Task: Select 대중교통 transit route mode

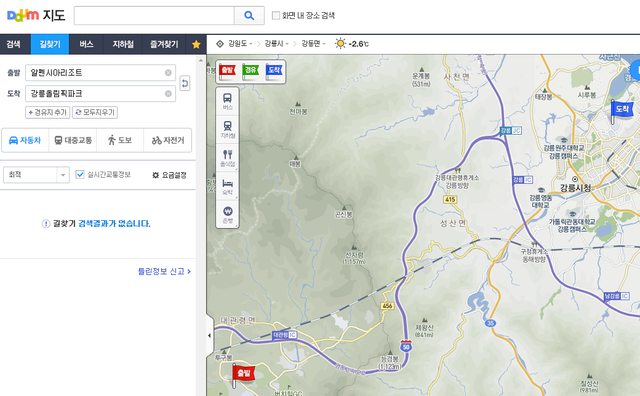Action: pyautogui.click(x=73, y=140)
